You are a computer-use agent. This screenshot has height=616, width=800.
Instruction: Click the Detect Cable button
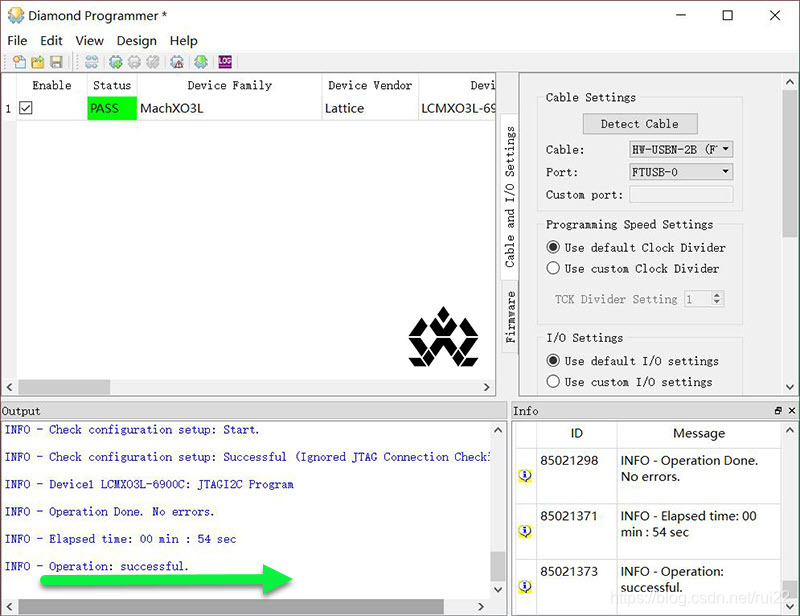(x=640, y=124)
